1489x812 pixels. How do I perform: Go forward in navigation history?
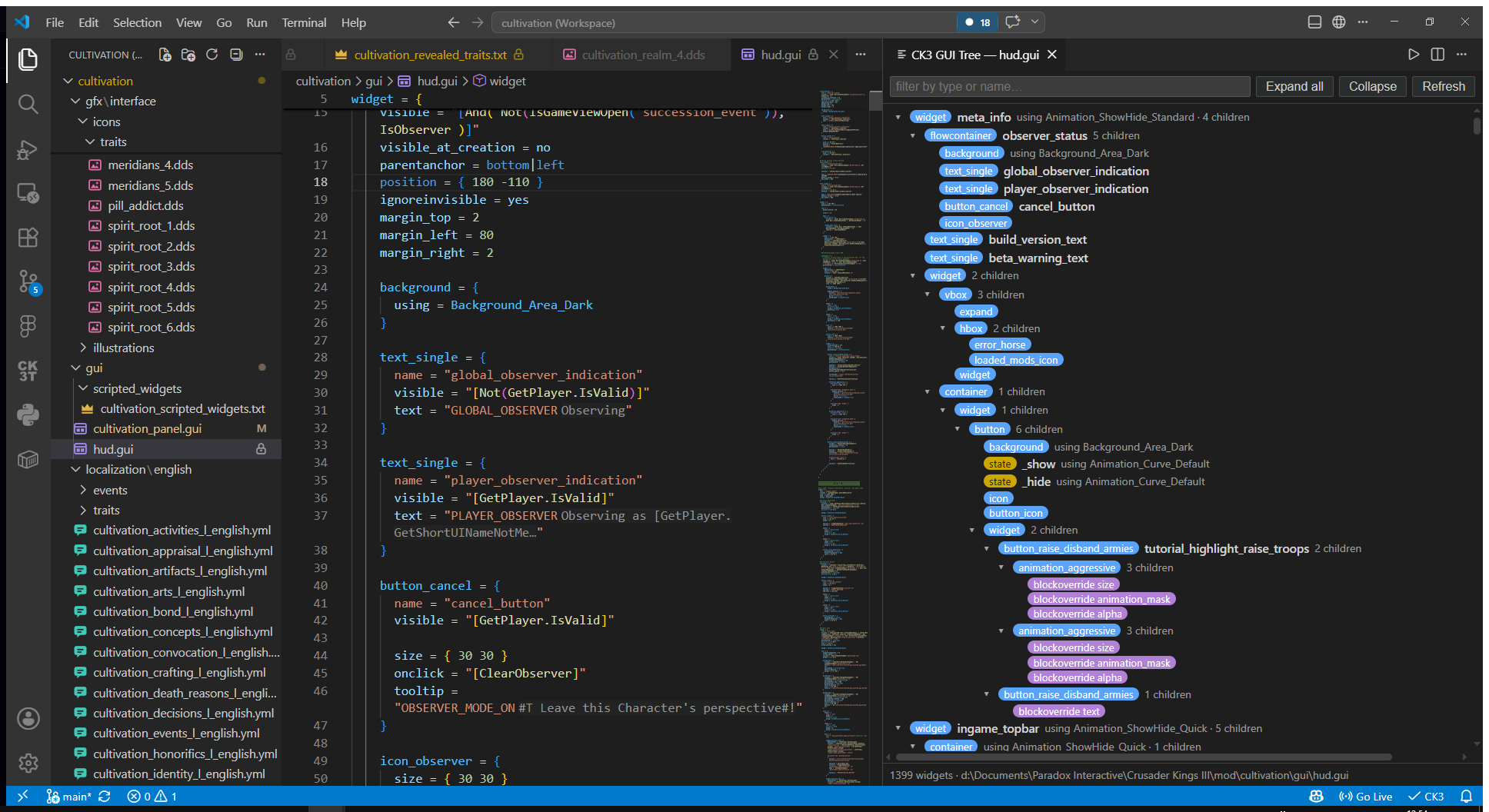(x=478, y=22)
